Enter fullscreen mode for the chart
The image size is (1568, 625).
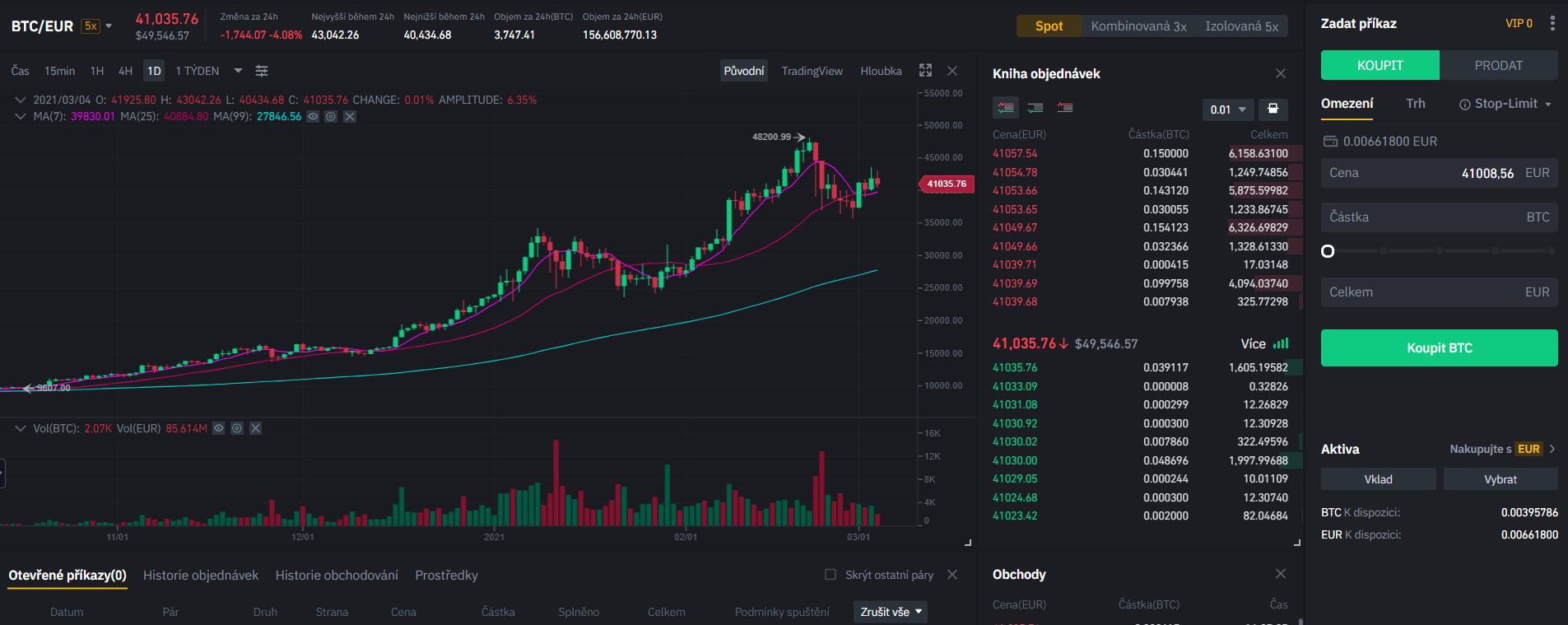[x=925, y=71]
